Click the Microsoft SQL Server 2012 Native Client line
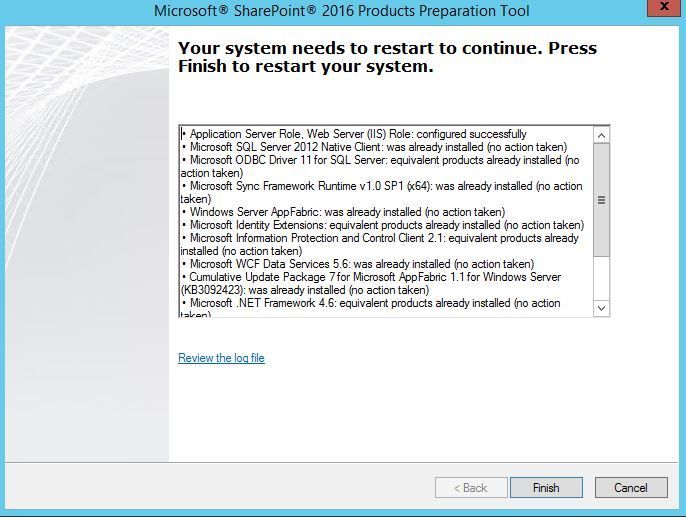The height and width of the screenshot is (517, 686). click(x=374, y=147)
